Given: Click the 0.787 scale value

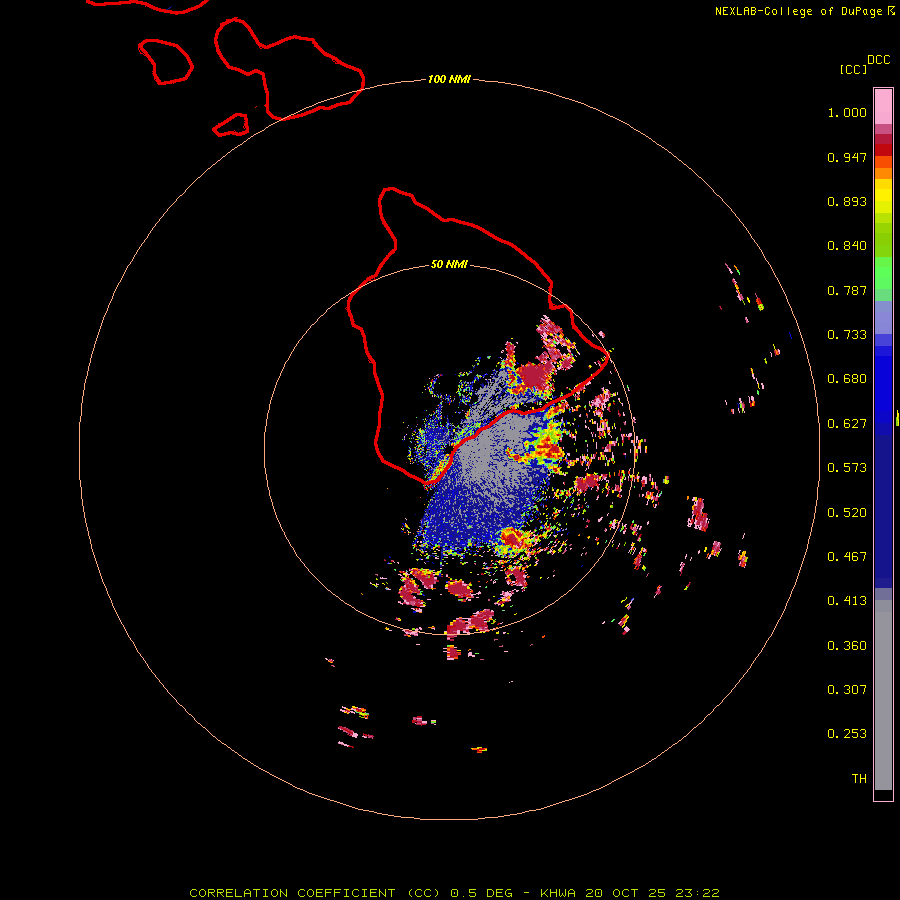Looking at the screenshot, I should [x=847, y=290].
